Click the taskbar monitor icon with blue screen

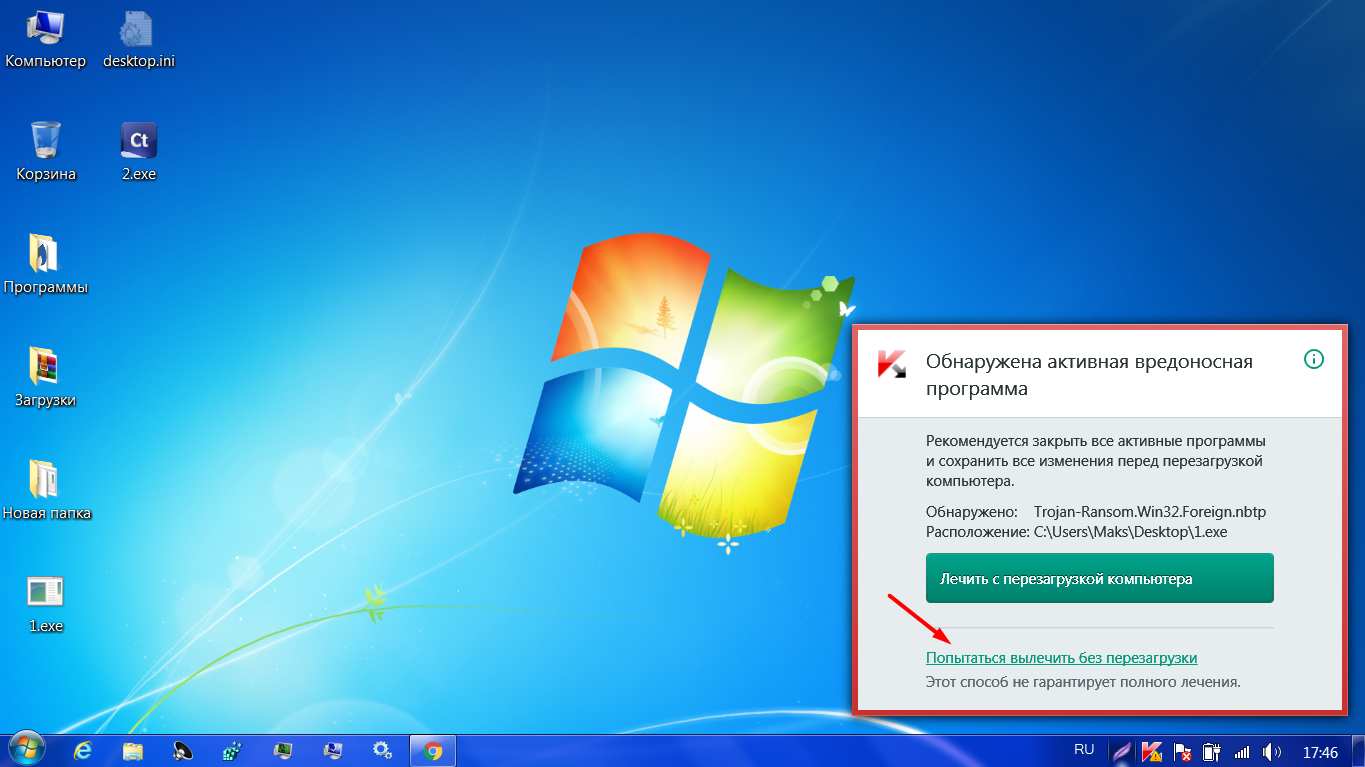point(333,750)
